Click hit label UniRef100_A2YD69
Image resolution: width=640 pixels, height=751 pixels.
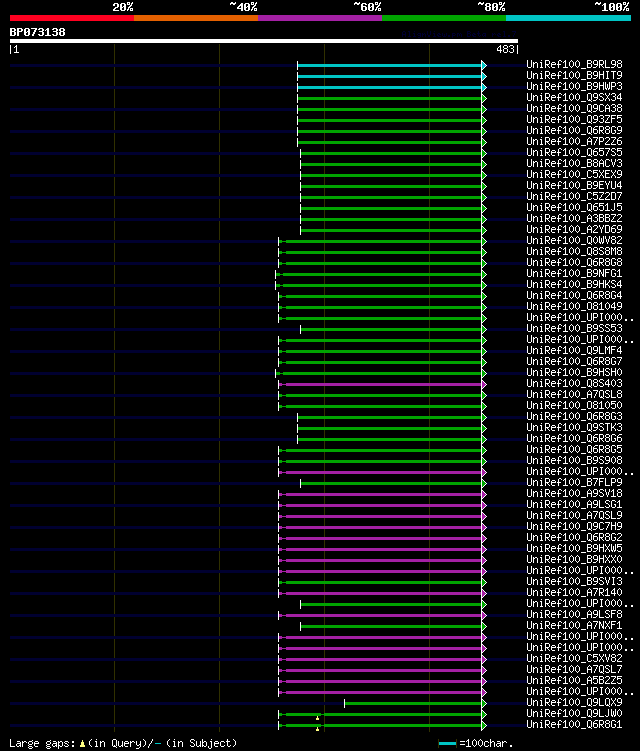coord(574,229)
